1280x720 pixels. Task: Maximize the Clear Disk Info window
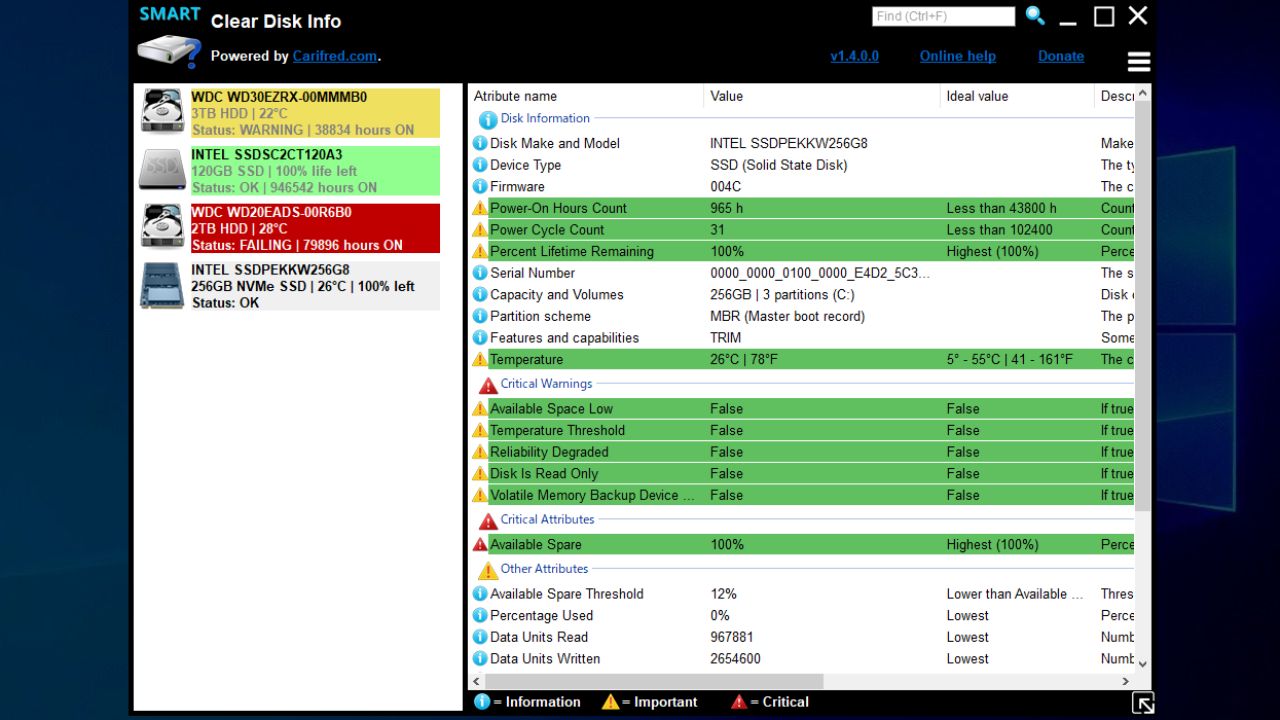[1104, 16]
